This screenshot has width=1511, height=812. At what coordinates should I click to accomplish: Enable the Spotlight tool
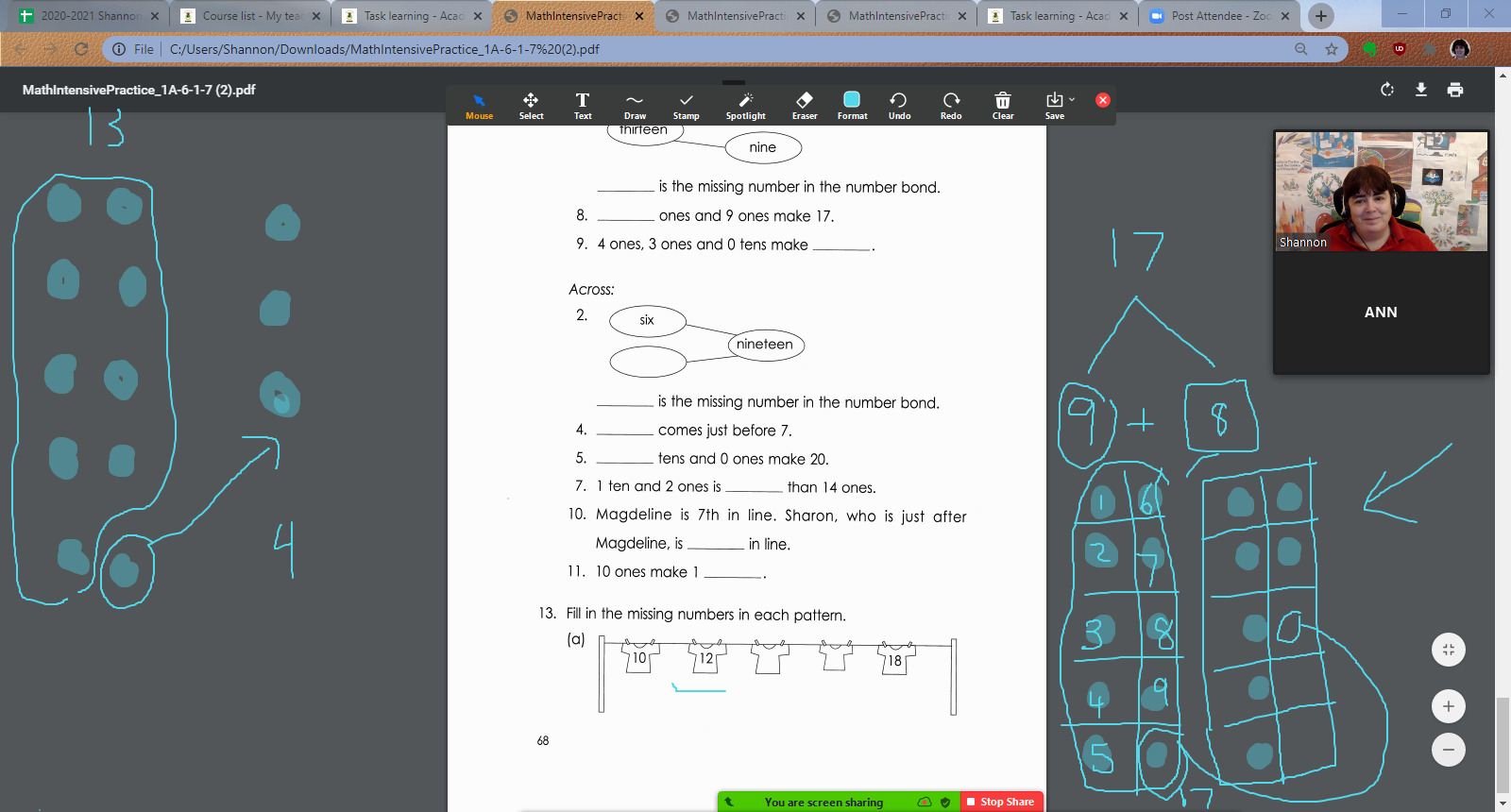(745, 105)
